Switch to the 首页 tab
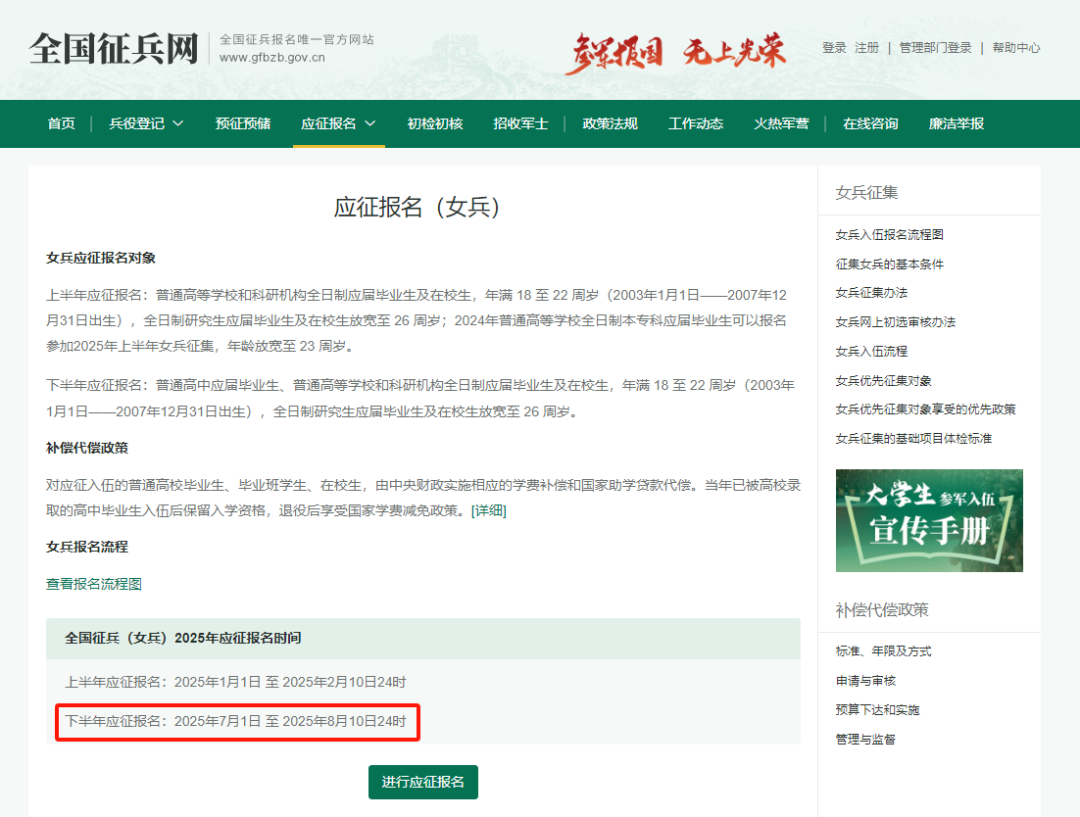 coord(60,123)
